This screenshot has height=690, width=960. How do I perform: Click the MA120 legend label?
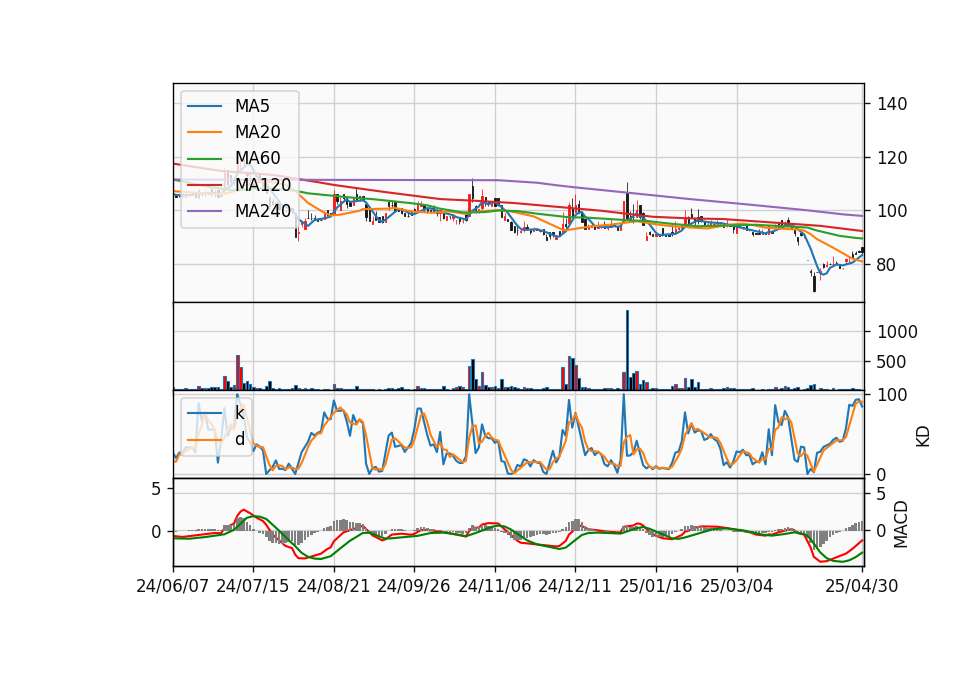pos(263,185)
